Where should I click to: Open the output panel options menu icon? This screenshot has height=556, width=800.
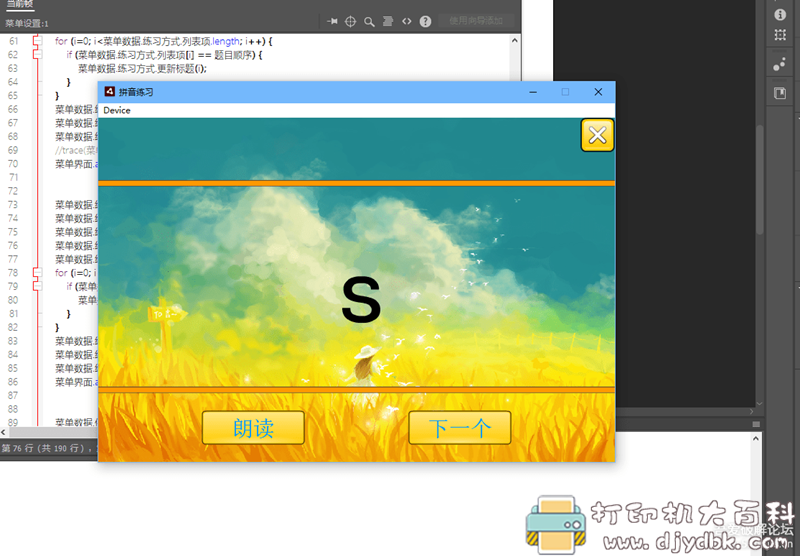click(756, 424)
